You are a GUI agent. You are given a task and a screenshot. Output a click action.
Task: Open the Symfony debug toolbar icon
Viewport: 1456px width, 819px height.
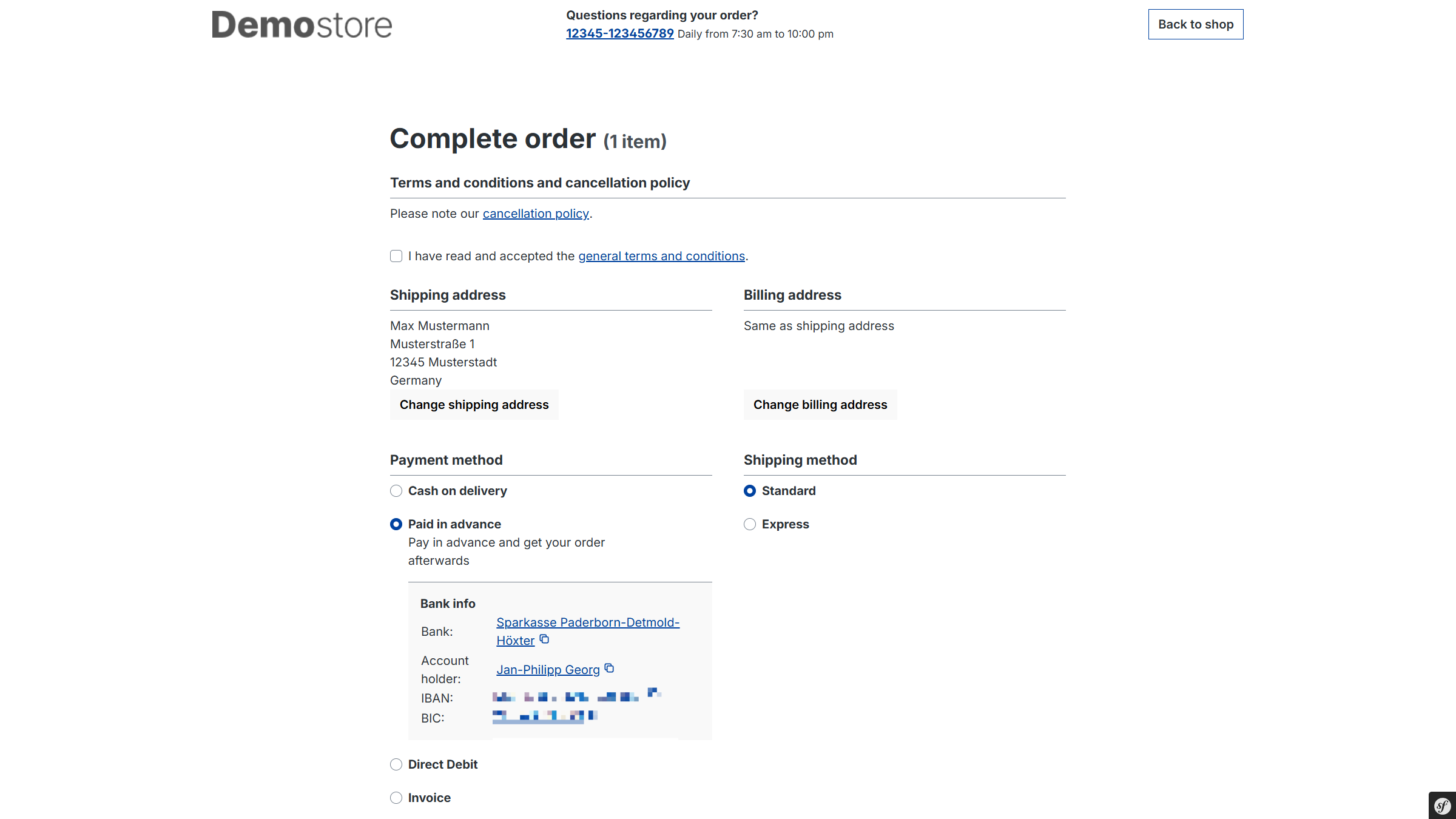coord(1442,806)
